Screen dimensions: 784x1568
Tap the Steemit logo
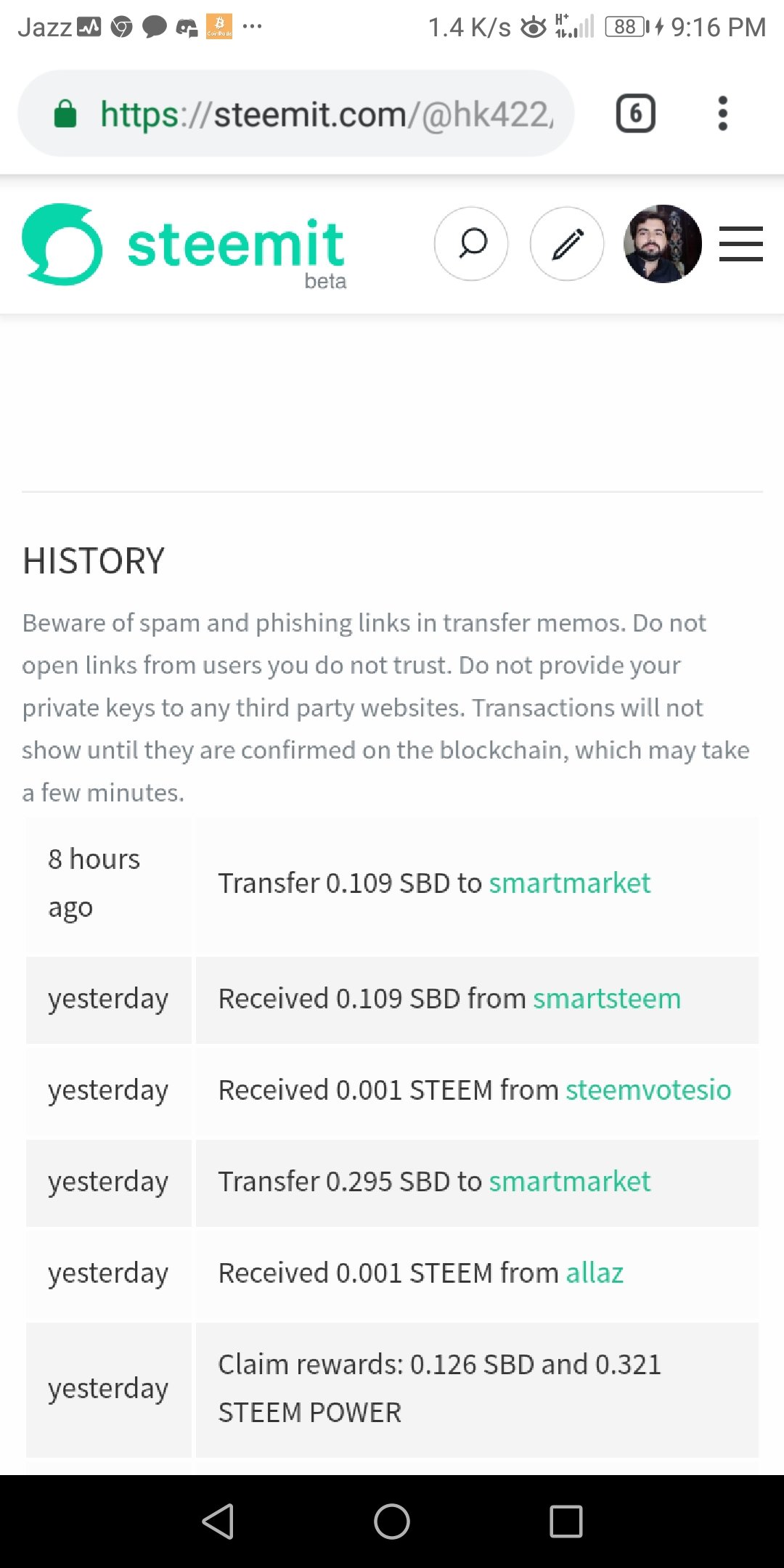pyautogui.click(x=184, y=245)
